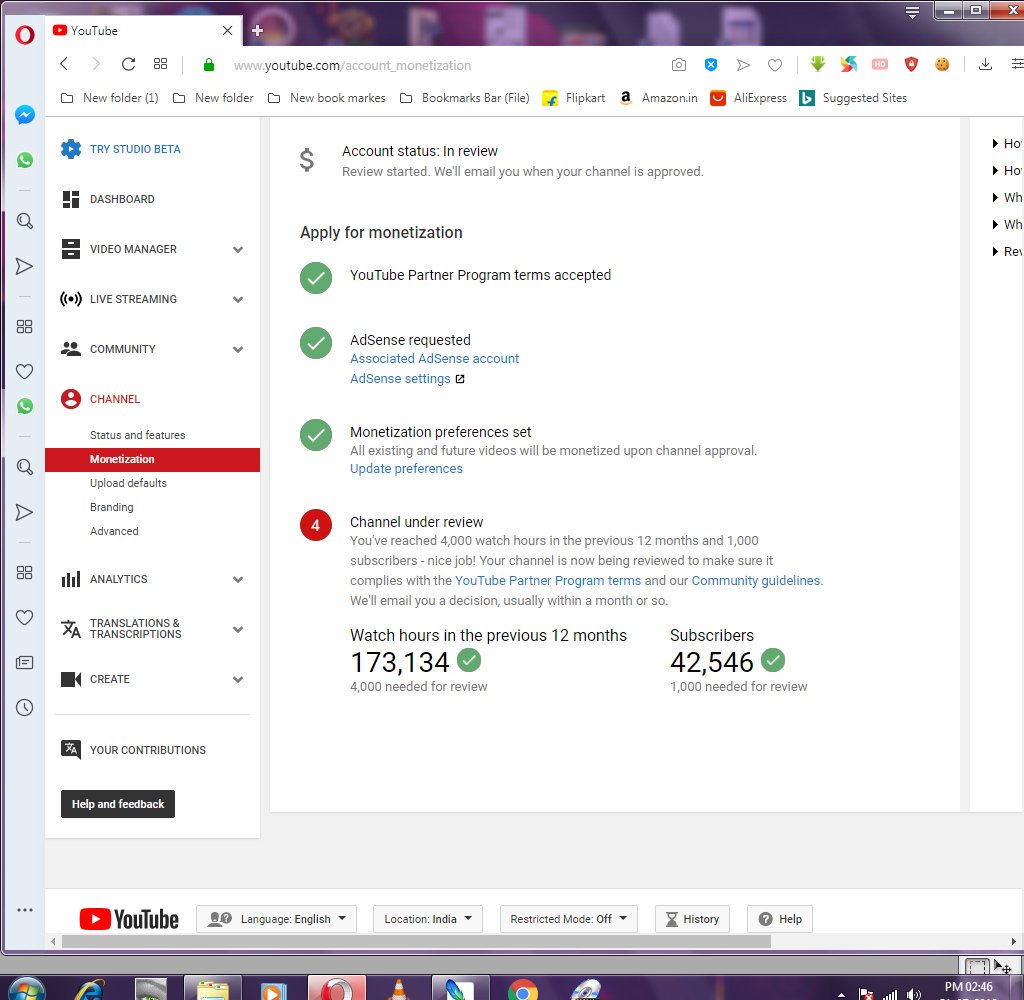The width and height of the screenshot is (1024, 1000).
Task: Open the news icon in Opera sidebar
Action: pyautogui.click(x=25, y=663)
